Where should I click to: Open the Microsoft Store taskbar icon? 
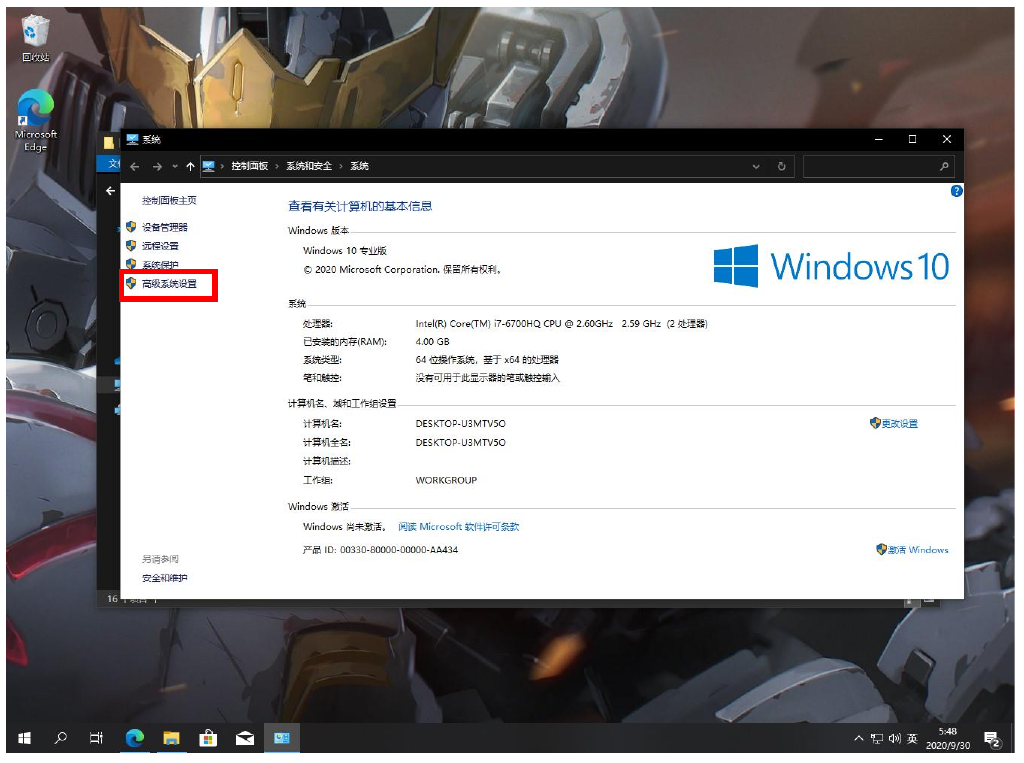[x=208, y=738]
